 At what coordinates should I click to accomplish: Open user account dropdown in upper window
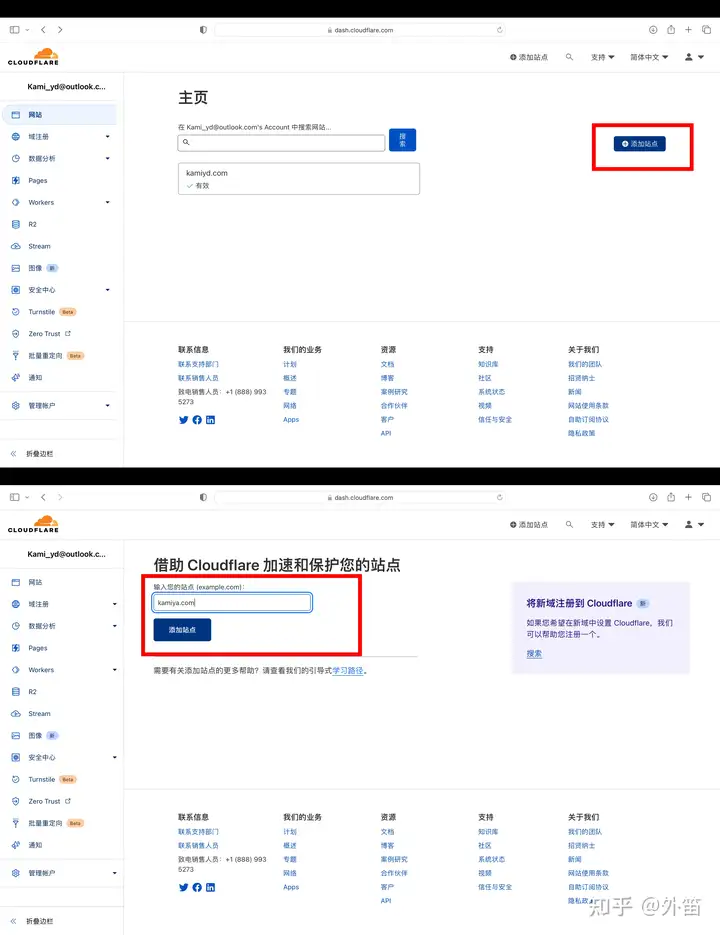click(x=694, y=57)
